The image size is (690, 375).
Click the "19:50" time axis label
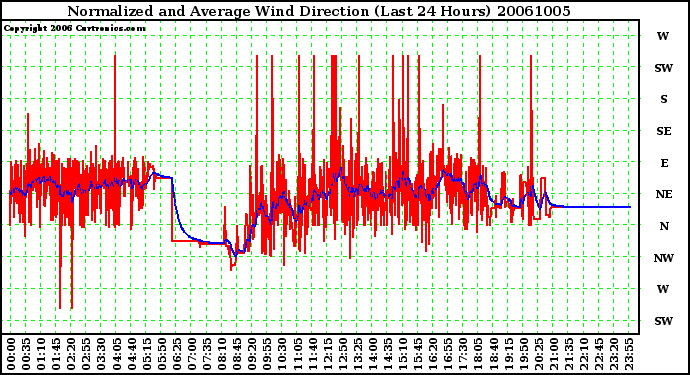click(x=523, y=354)
